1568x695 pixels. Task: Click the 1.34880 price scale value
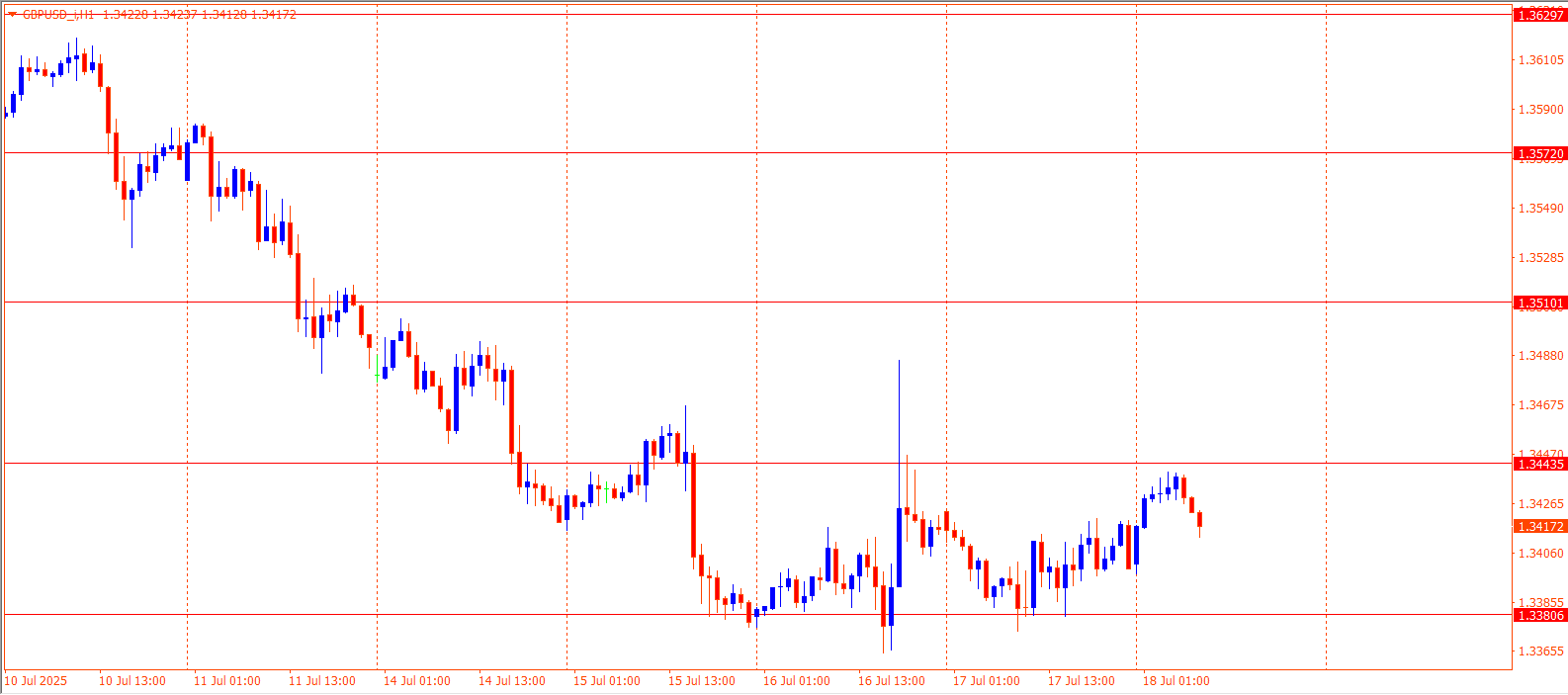pos(1541,356)
